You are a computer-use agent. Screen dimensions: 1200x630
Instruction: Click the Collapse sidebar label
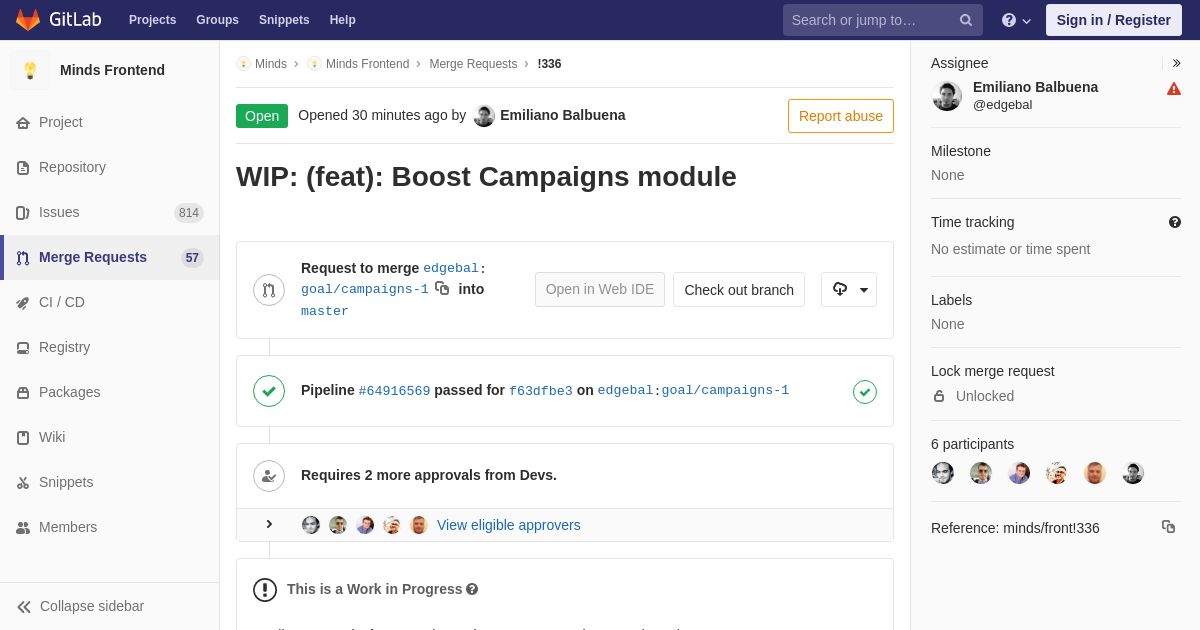(92, 606)
